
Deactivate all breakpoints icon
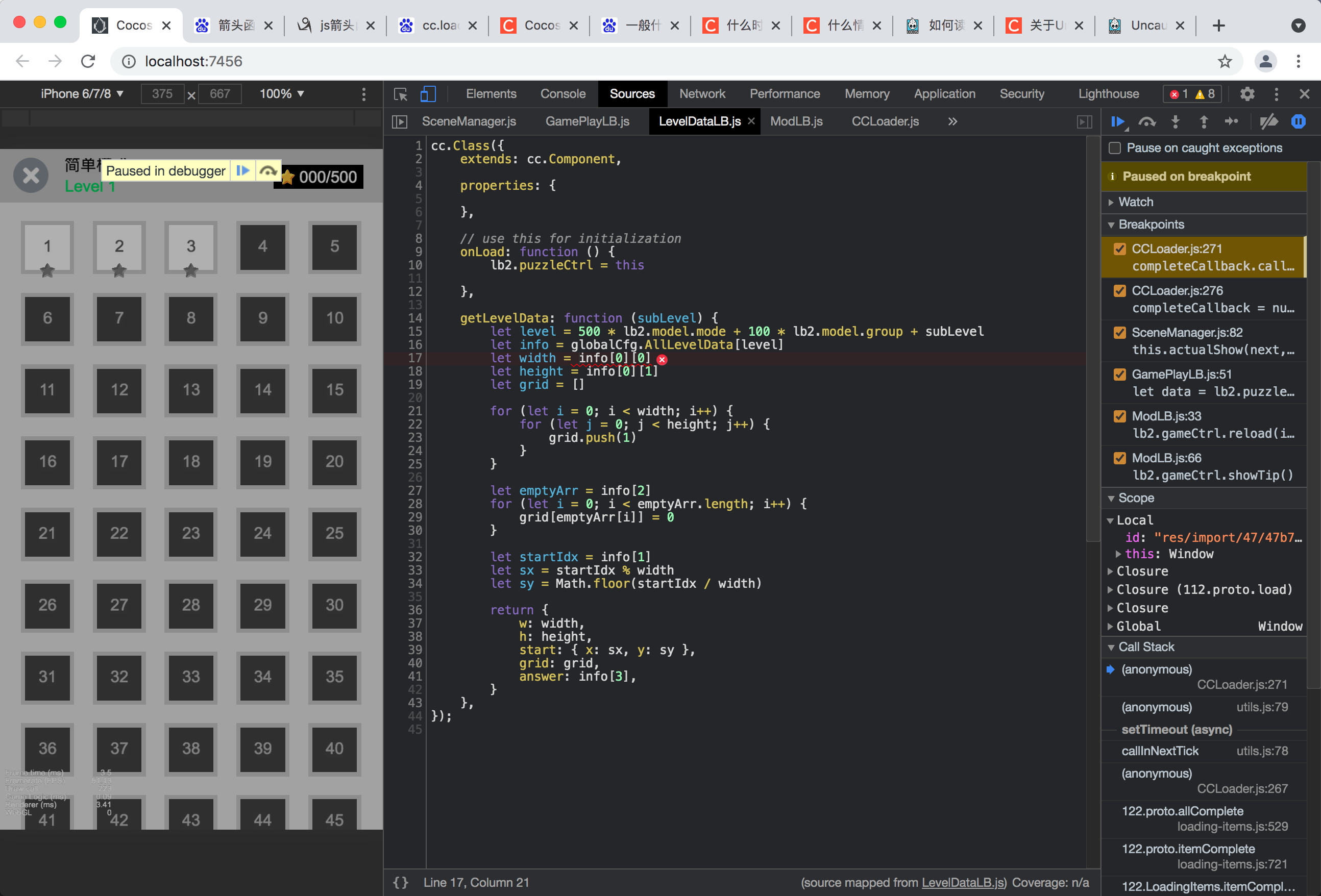pos(1269,121)
